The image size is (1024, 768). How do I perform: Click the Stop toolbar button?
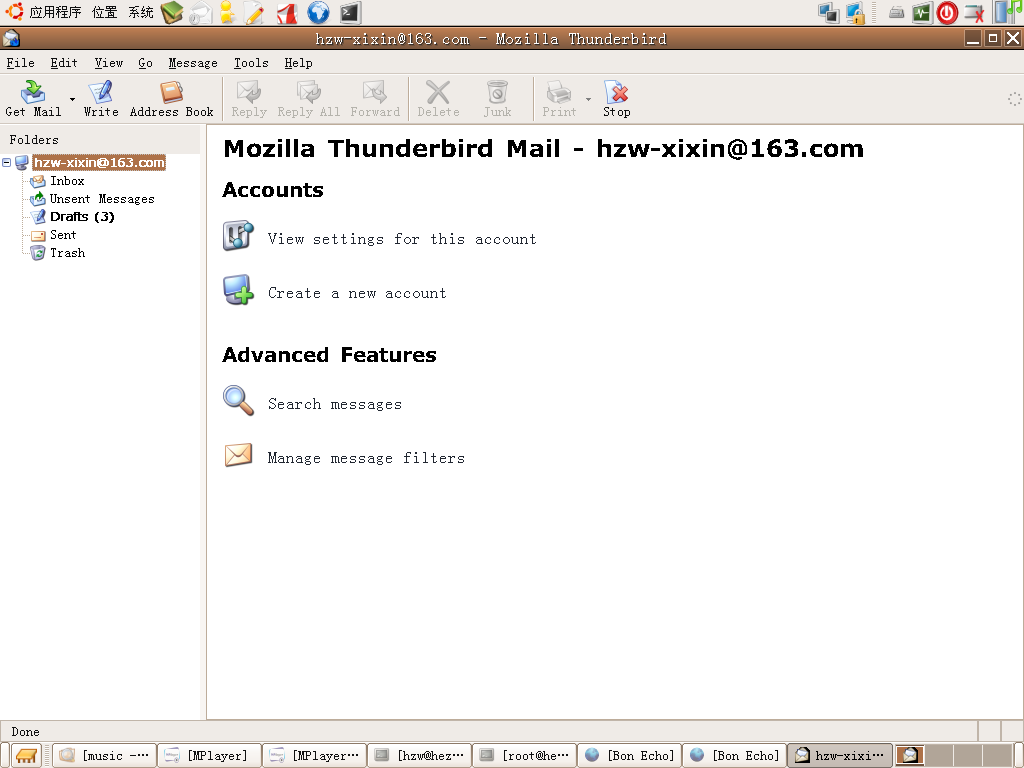[616, 99]
